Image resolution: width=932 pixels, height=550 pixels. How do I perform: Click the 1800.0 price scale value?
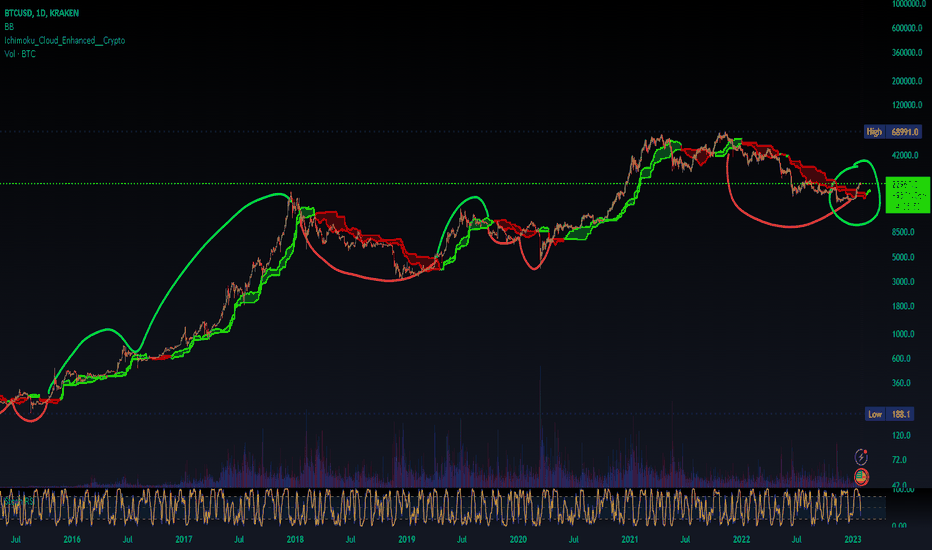tap(903, 306)
